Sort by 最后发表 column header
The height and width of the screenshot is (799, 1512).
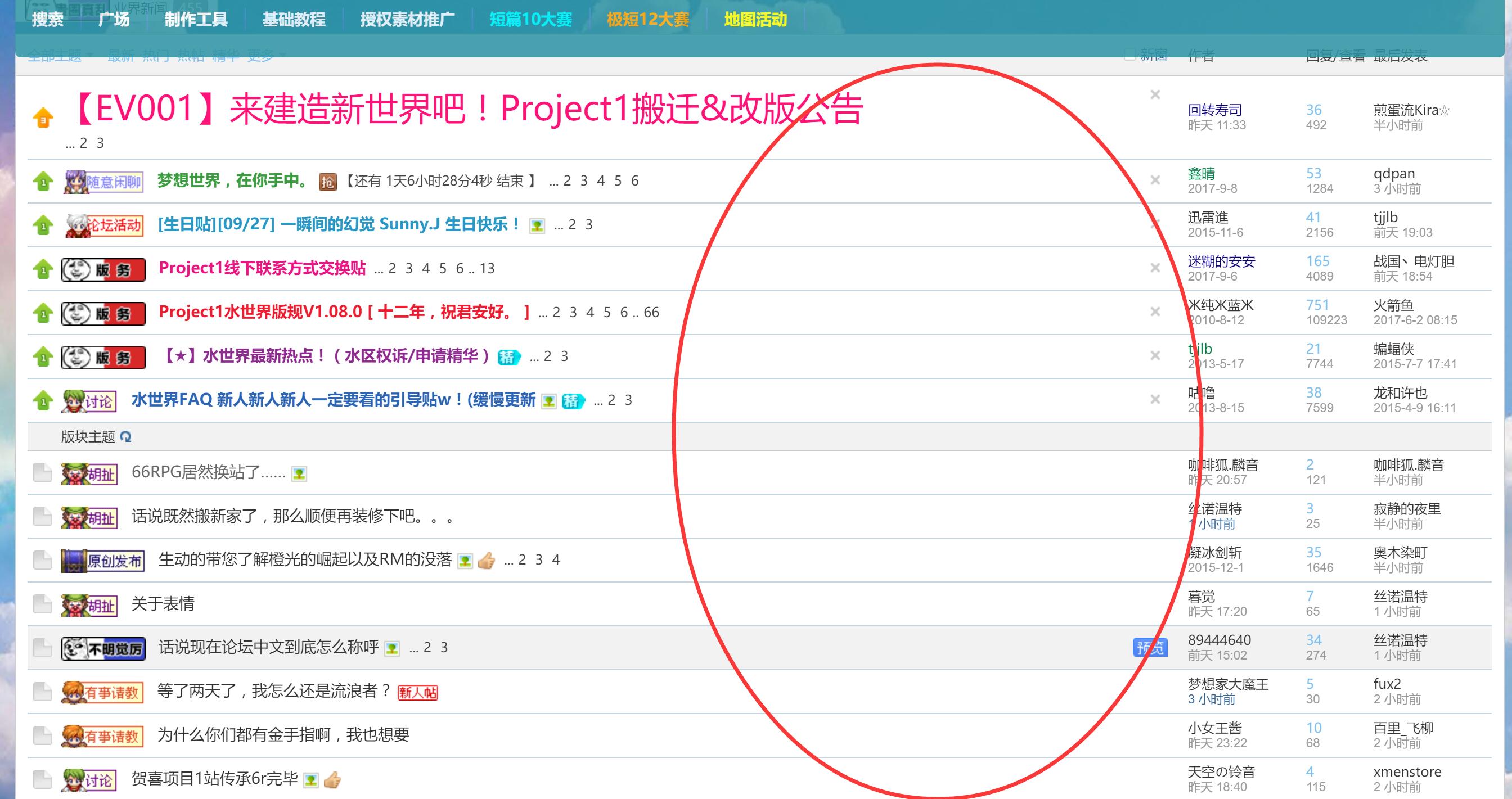[x=1401, y=56]
